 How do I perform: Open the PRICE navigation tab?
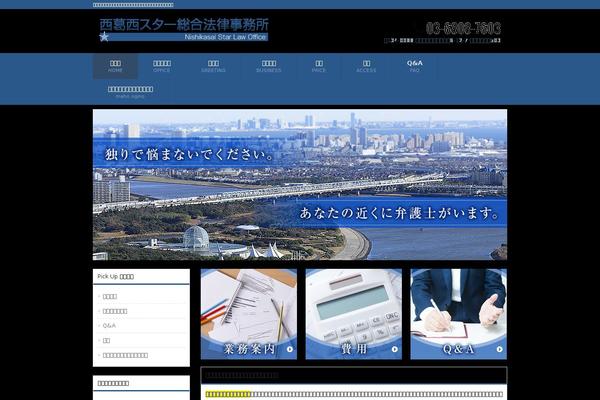319,66
